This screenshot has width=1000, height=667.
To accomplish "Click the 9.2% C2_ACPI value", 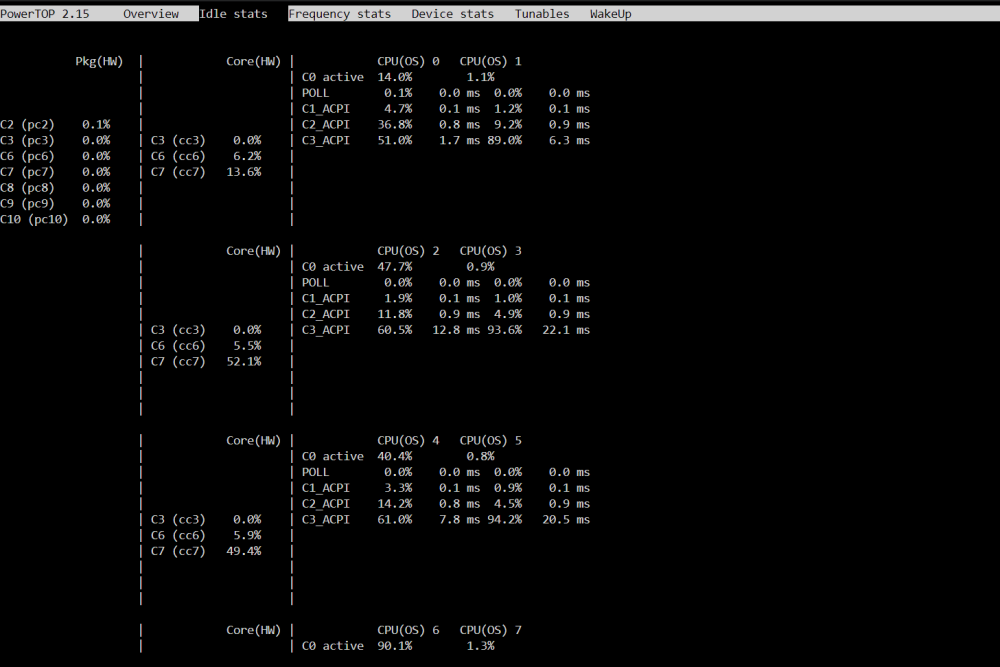I will click(x=508, y=125).
